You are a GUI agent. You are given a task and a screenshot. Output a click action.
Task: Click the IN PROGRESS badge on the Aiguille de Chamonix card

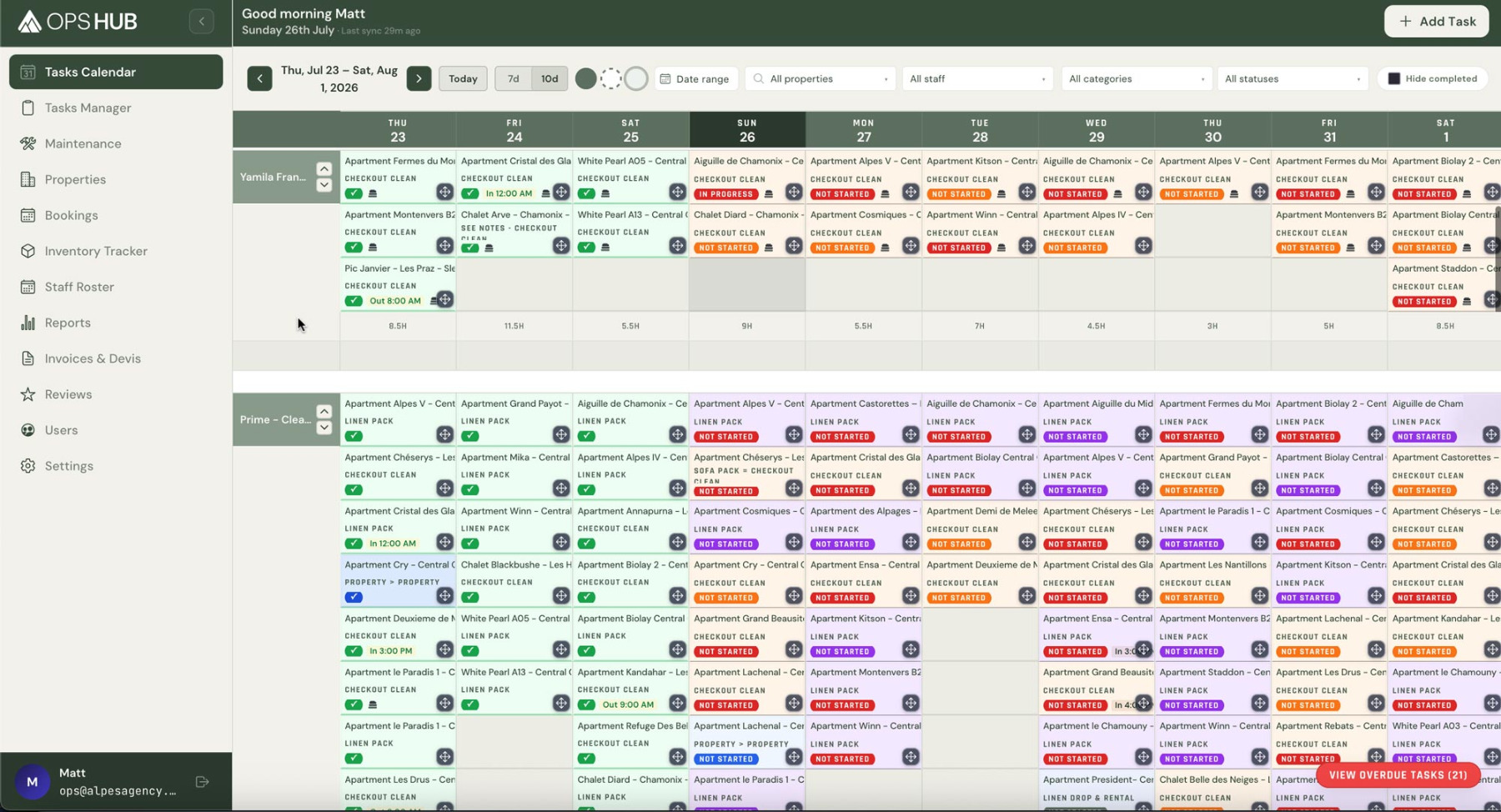click(725, 194)
